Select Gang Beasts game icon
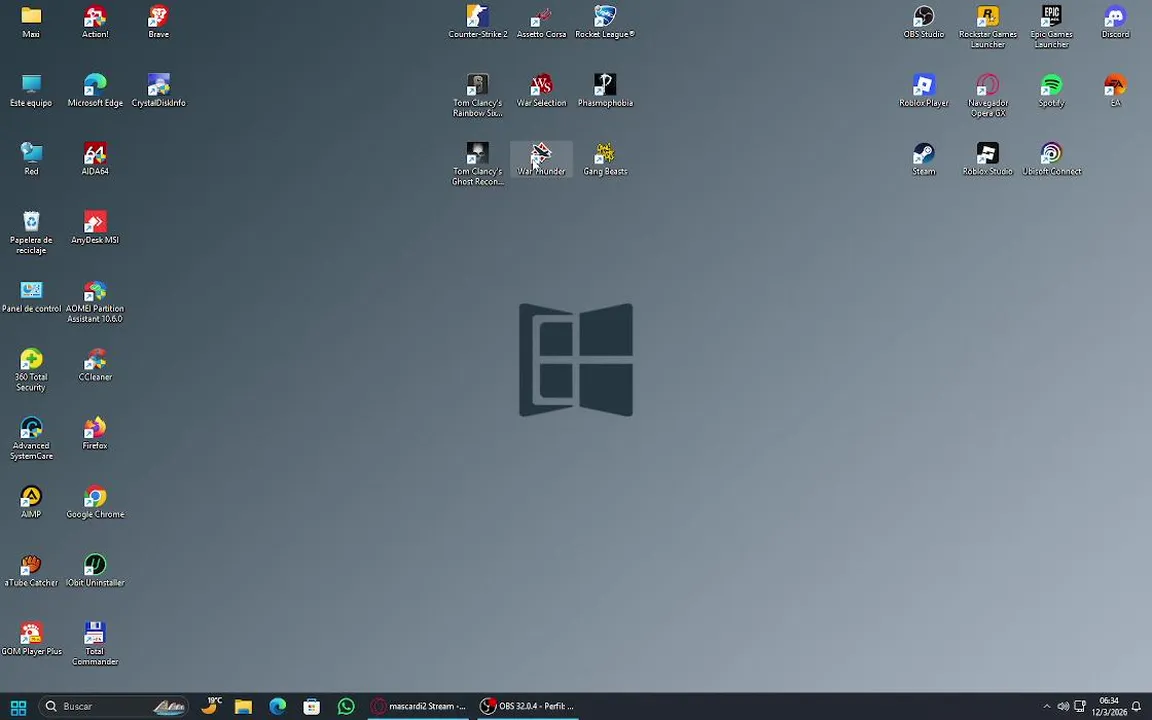 pos(605,159)
